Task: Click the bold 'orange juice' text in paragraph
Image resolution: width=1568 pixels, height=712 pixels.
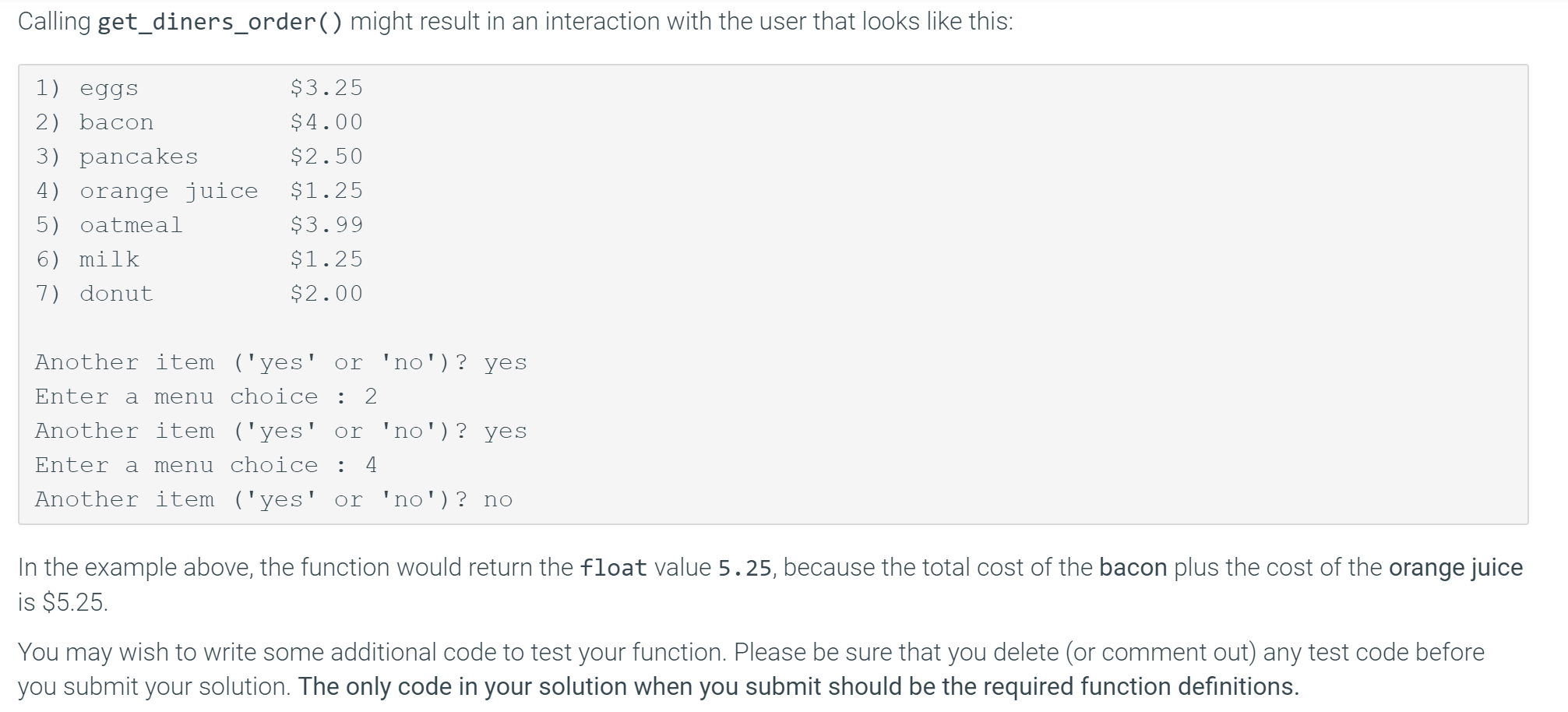Action: point(1456,568)
